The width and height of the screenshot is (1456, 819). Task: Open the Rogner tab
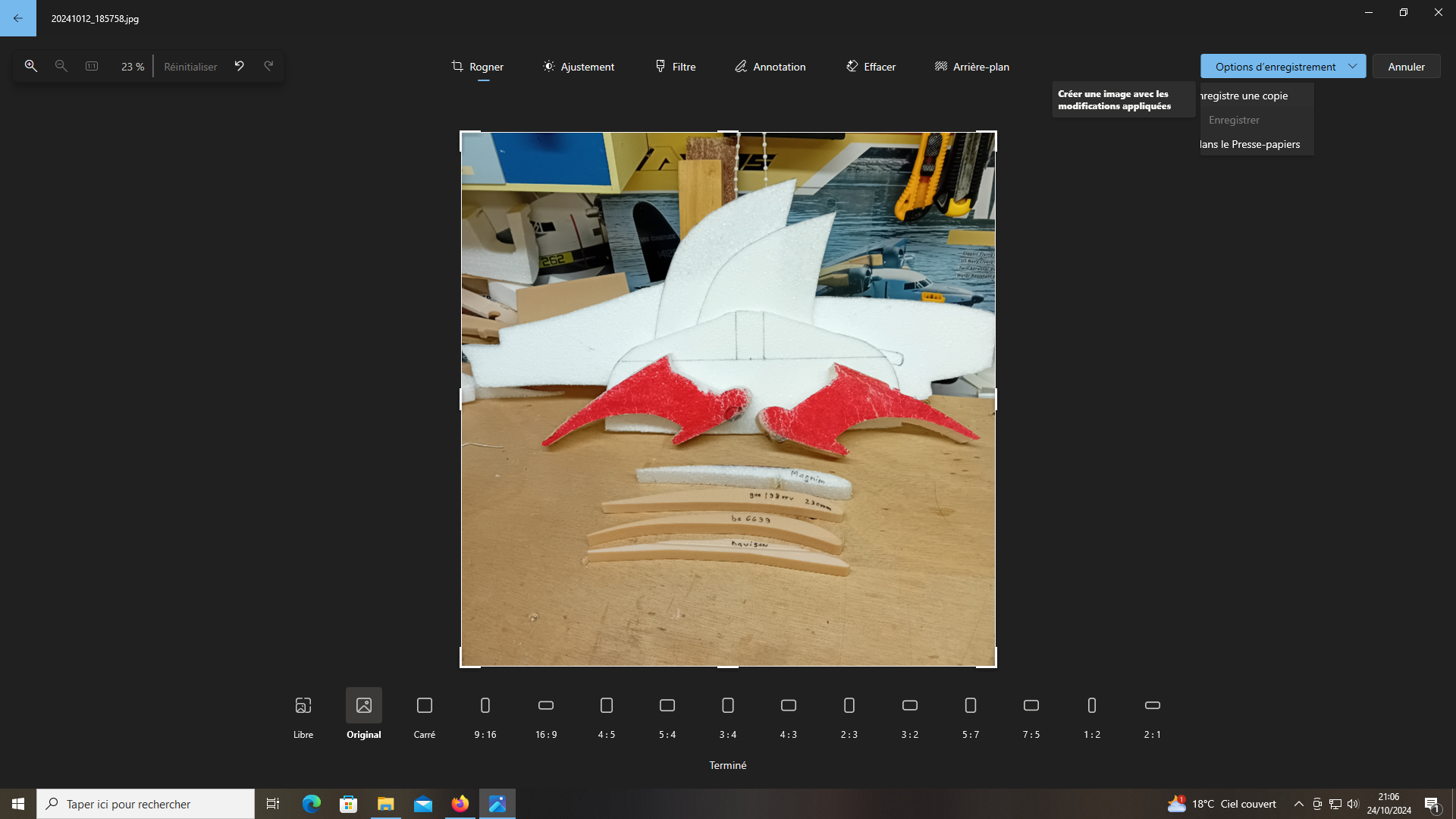pyautogui.click(x=478, y=67)
